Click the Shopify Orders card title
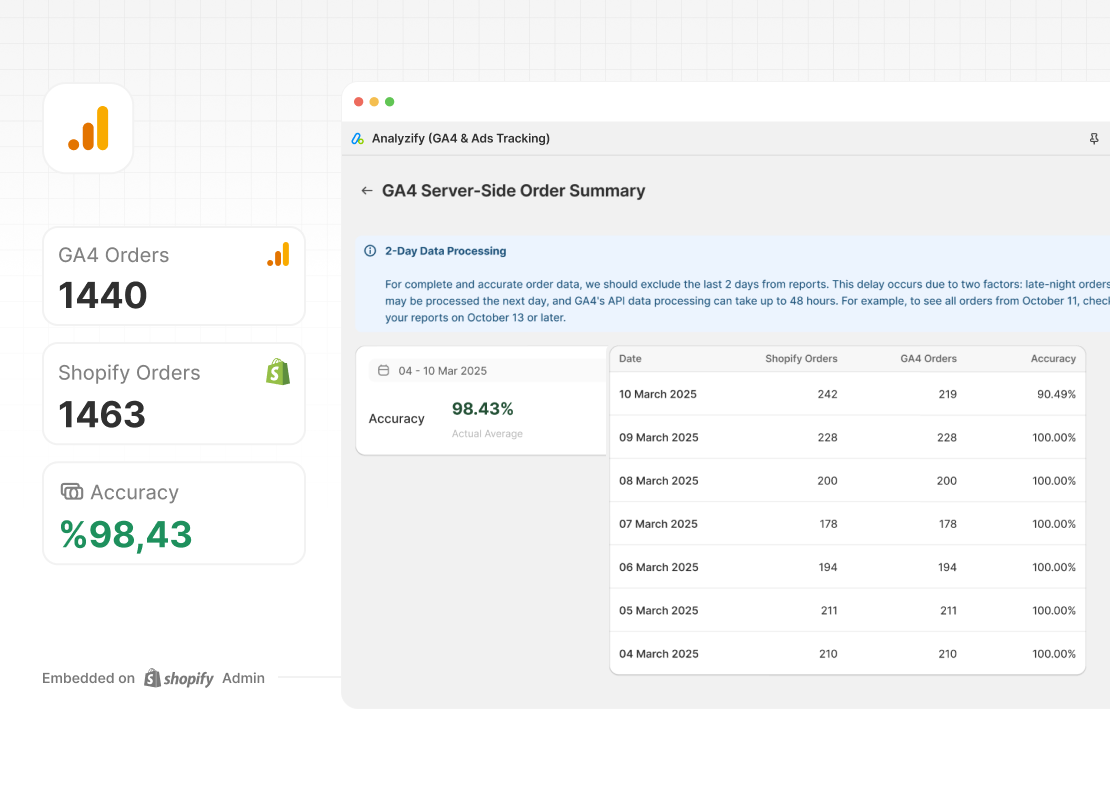This screenshot has height=790, width=1110. pyautogui.click(x=129, y=372)
